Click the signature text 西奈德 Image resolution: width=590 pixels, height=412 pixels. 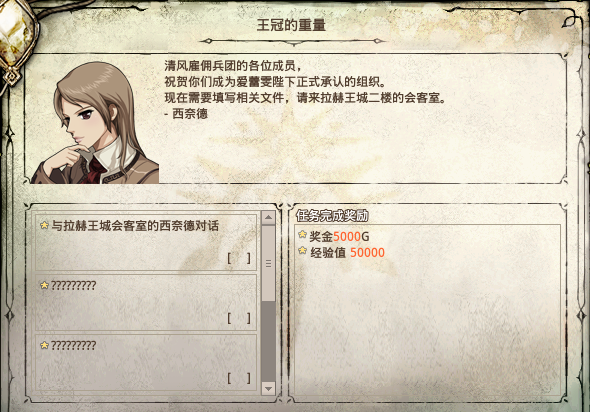click(190, 114)
